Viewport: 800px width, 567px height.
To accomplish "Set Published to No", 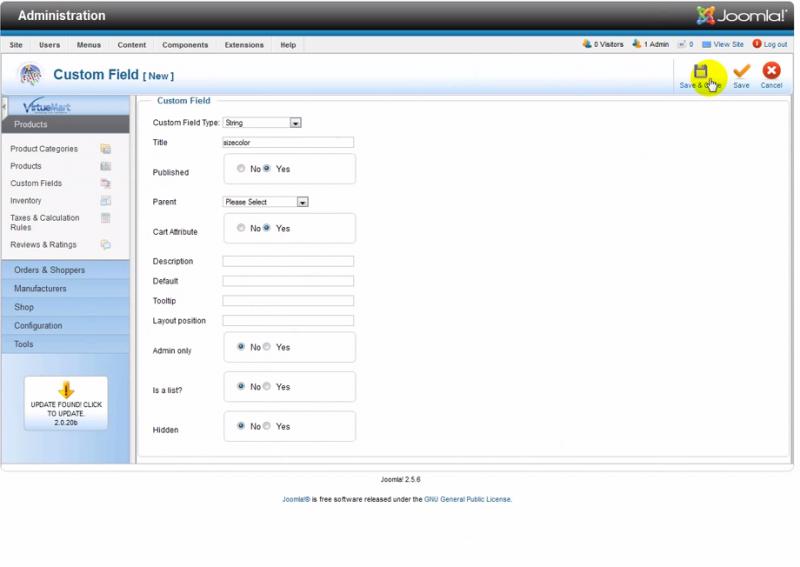I will 241,169.
